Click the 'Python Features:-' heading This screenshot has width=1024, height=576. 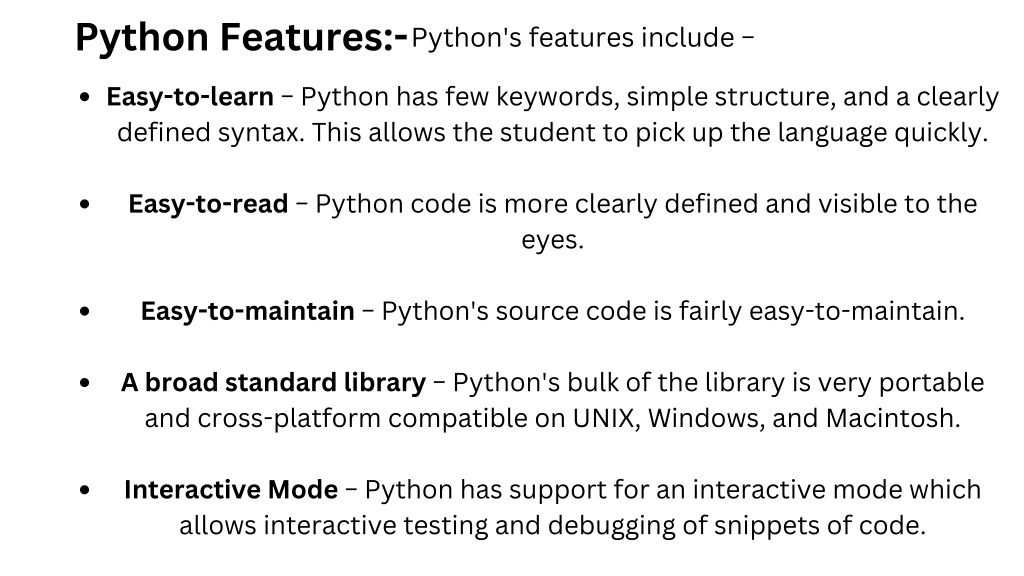(x=241, y=37)
